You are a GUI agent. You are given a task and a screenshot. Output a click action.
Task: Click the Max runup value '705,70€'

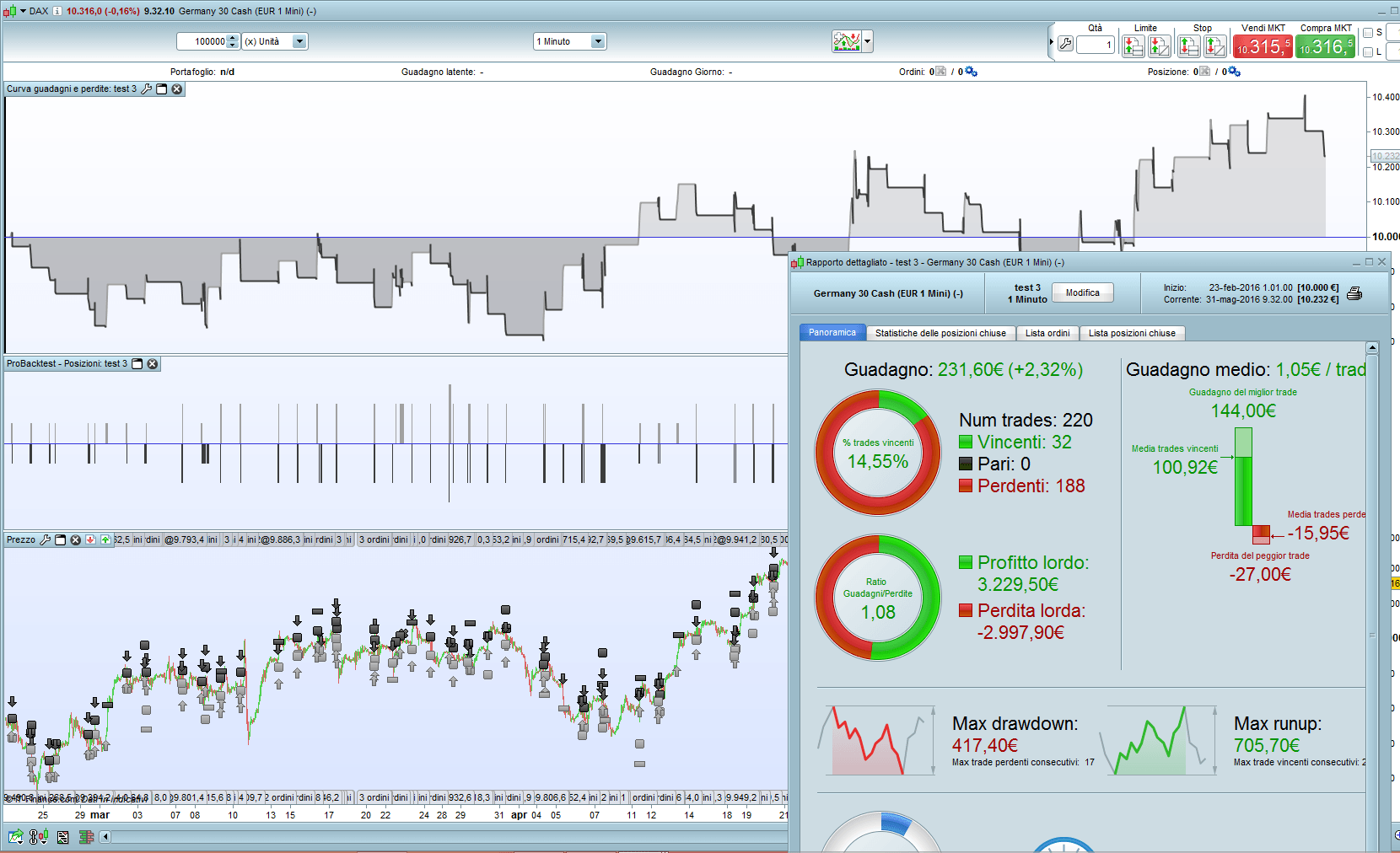click(1267, 745)
